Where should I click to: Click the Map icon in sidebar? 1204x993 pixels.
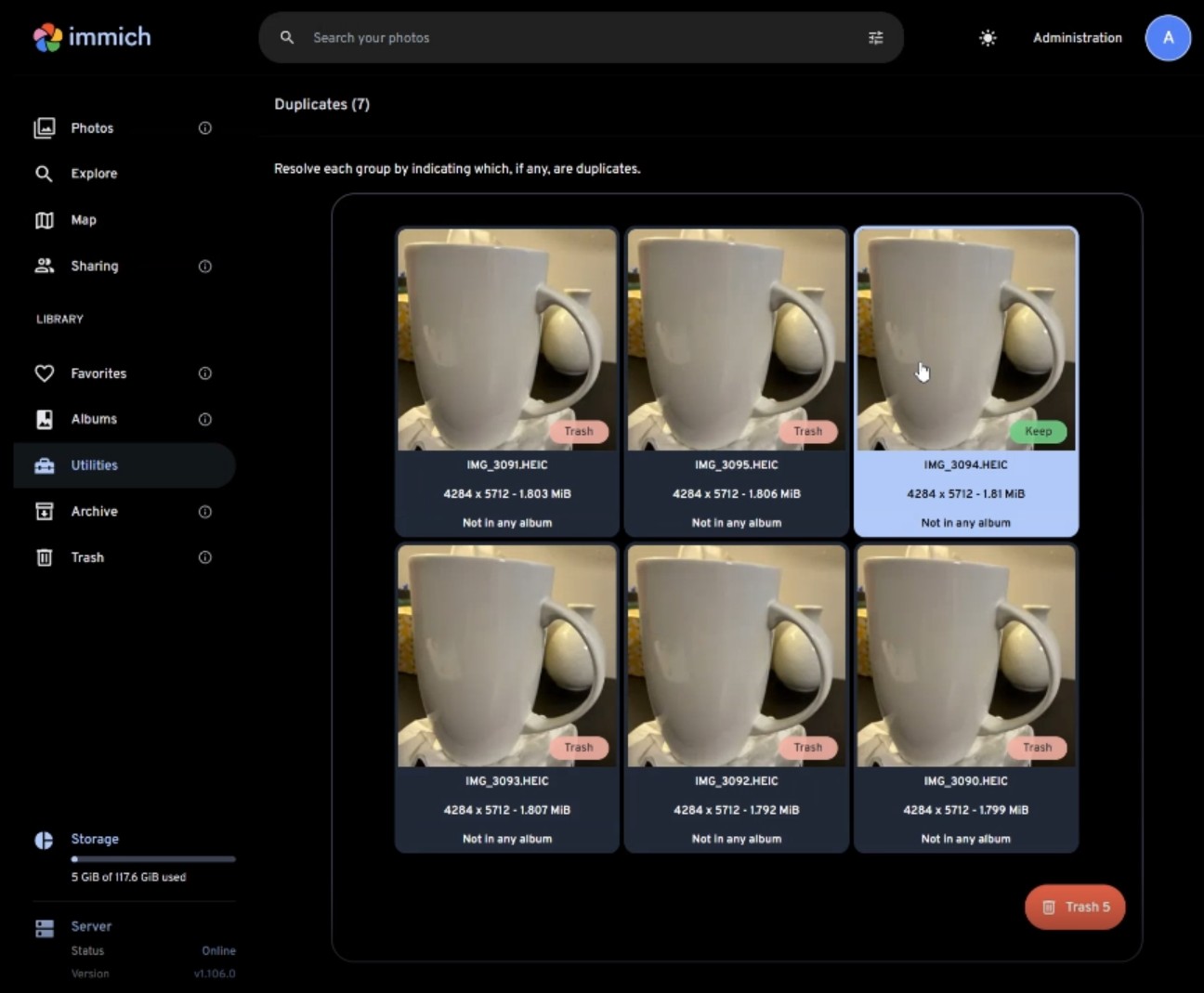pyautogui.click(x=44, y=220)
